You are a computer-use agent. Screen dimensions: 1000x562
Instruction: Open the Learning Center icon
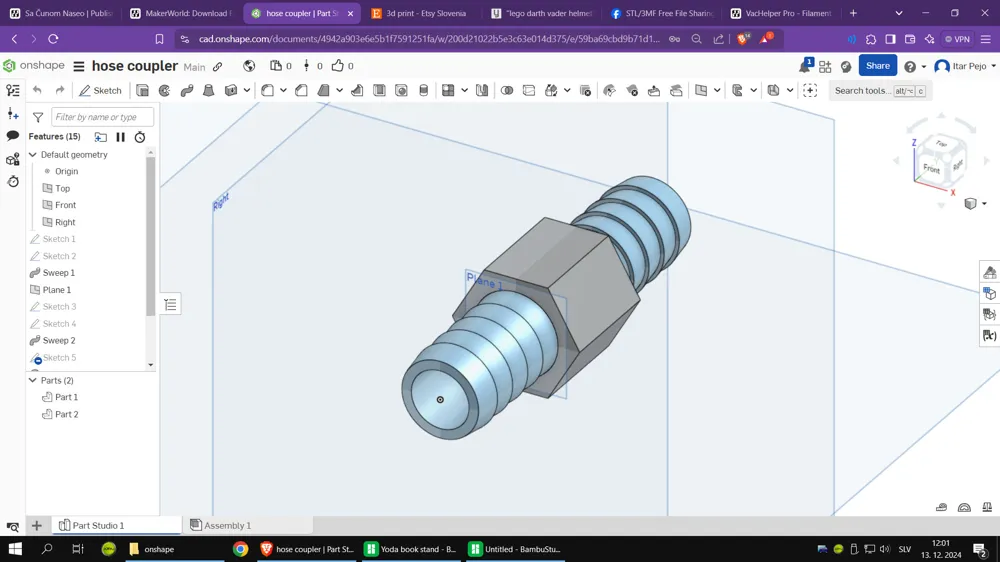pos(846,66)
